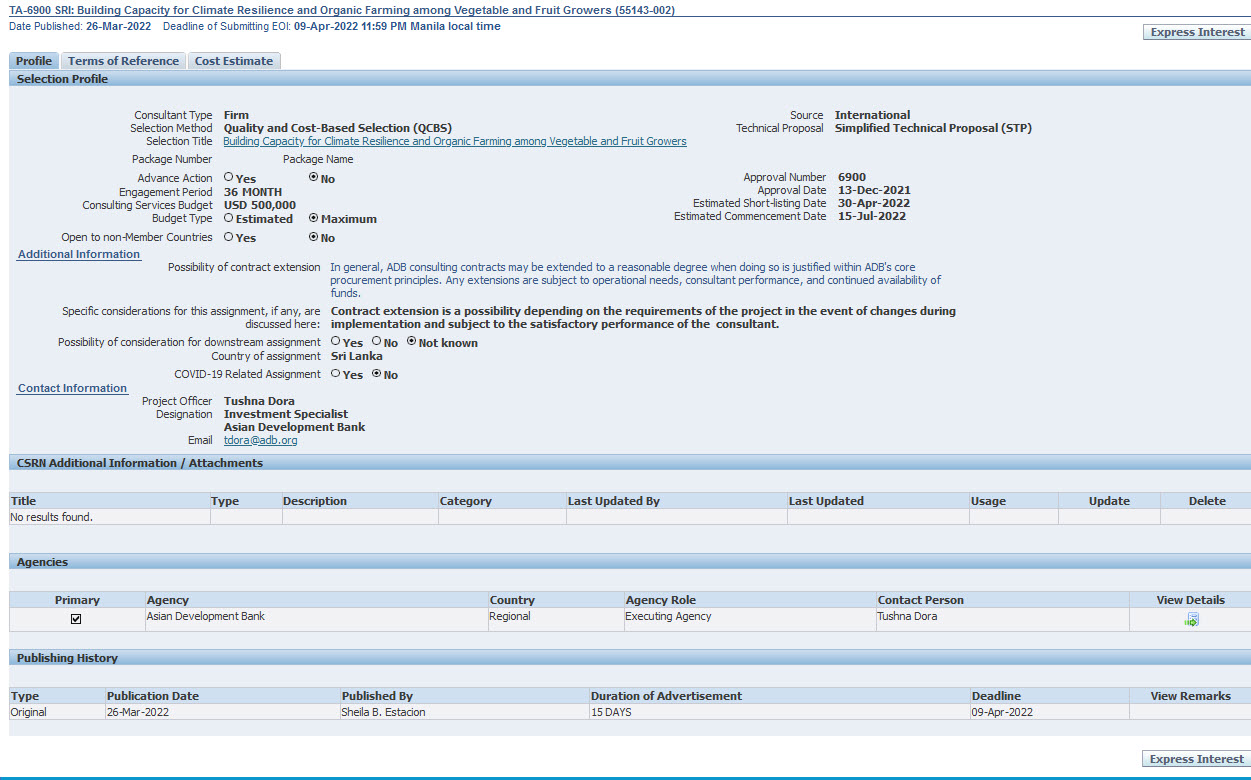Click the Contact Information section heading
Screen dimensions: 1251x780
coord(73,388)
